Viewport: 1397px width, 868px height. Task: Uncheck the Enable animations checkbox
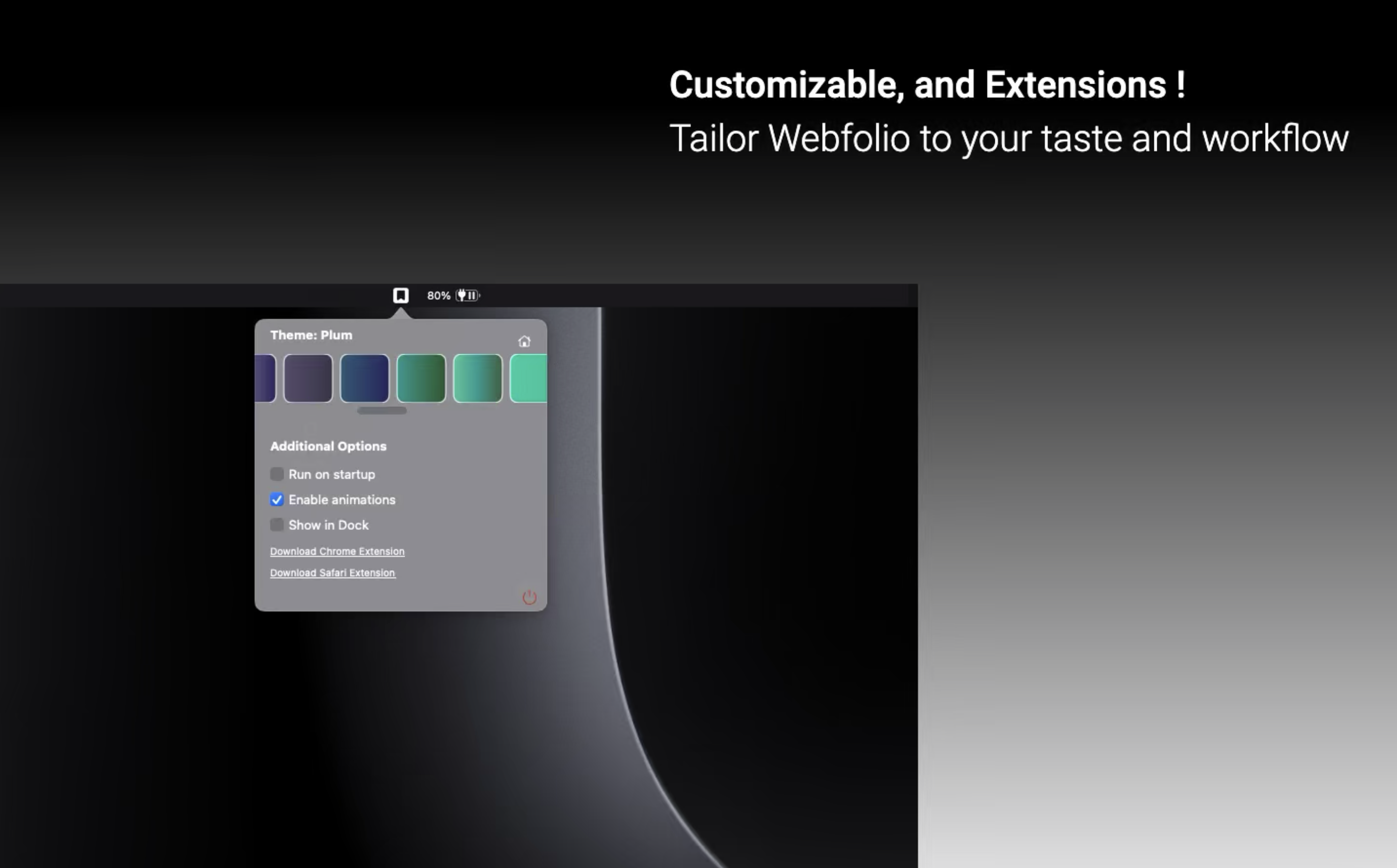point(277,499)
